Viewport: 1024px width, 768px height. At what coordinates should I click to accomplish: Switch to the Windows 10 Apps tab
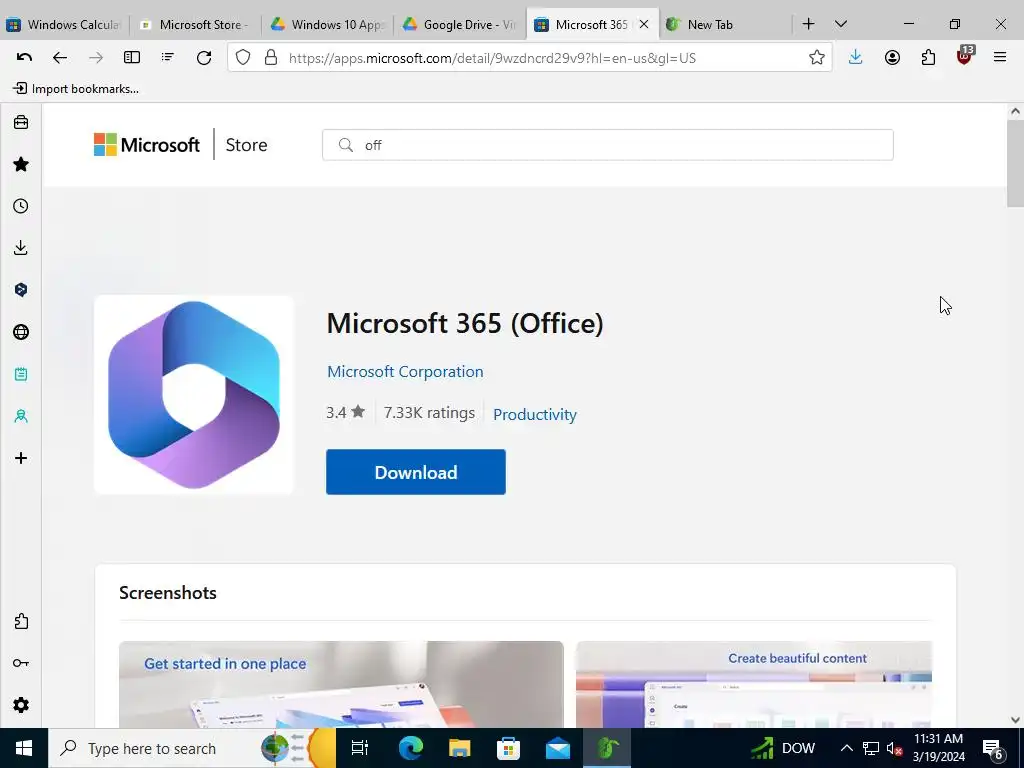[x=328, y=25]
